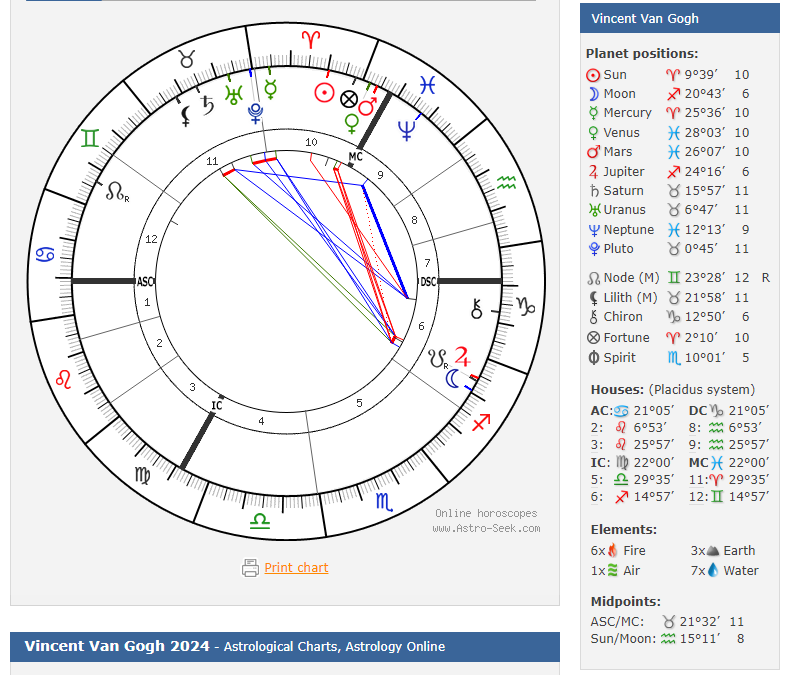Screen dimensions: 793x675
Task: Click the Scorpio sign on the zodiac ring
Action: 384,501
